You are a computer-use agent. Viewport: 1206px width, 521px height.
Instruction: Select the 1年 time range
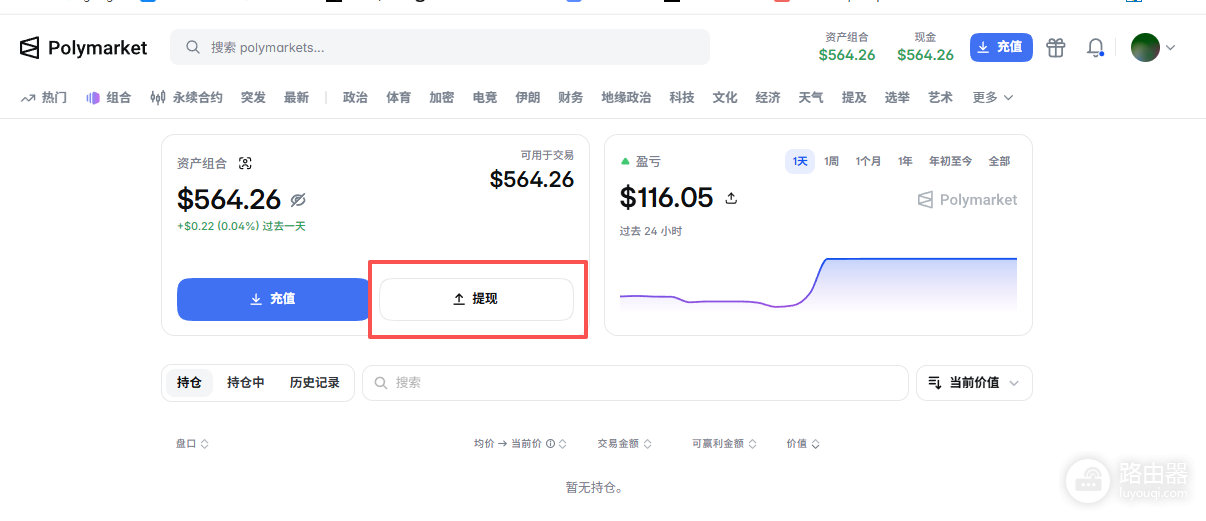pyautogui.click(x=905, y=161)
